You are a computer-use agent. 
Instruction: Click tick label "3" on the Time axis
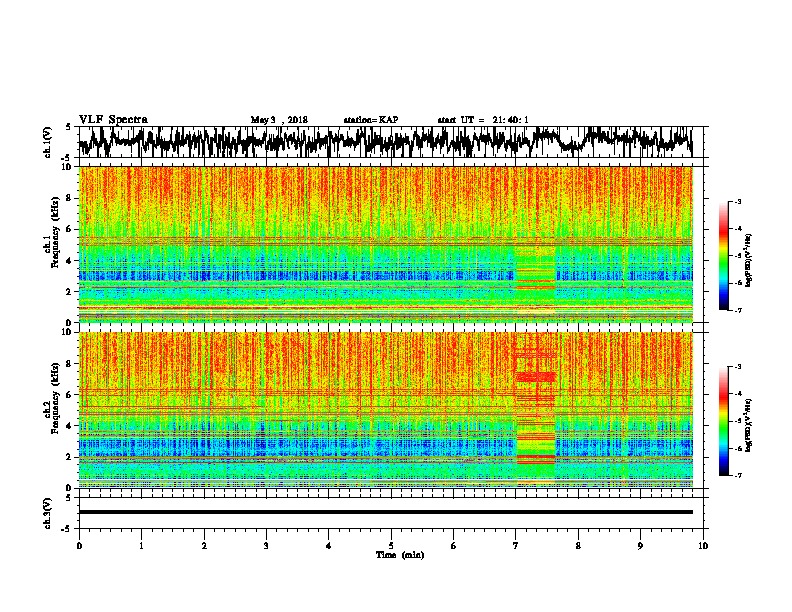tap(266, 546)
